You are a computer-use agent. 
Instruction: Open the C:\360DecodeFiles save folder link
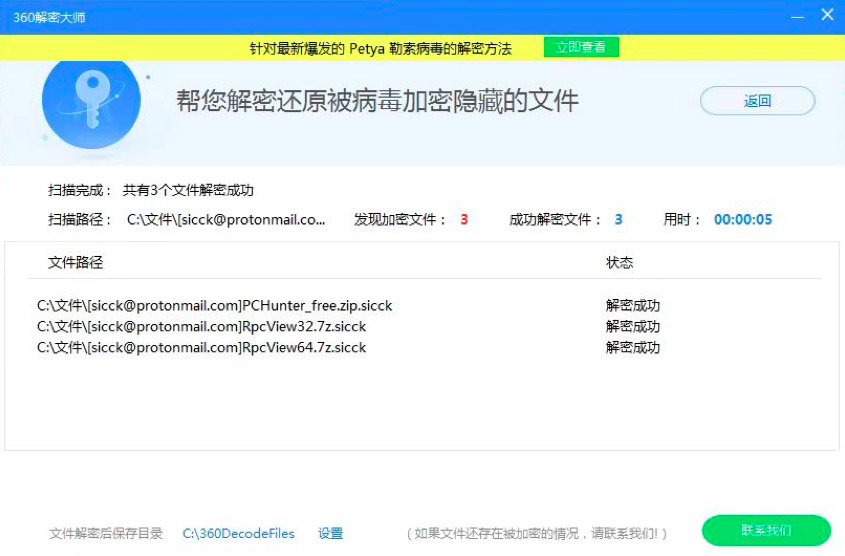click(x=238, y=533)
